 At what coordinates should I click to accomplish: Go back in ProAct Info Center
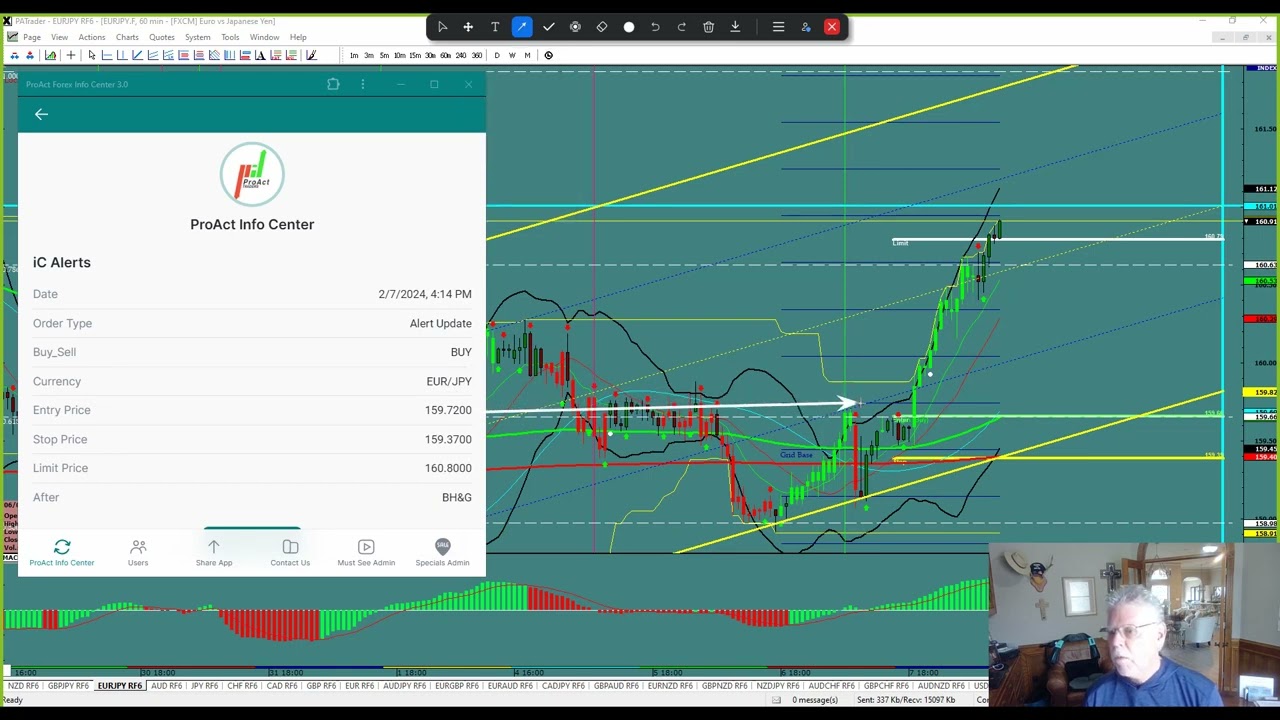click(41, 114)
